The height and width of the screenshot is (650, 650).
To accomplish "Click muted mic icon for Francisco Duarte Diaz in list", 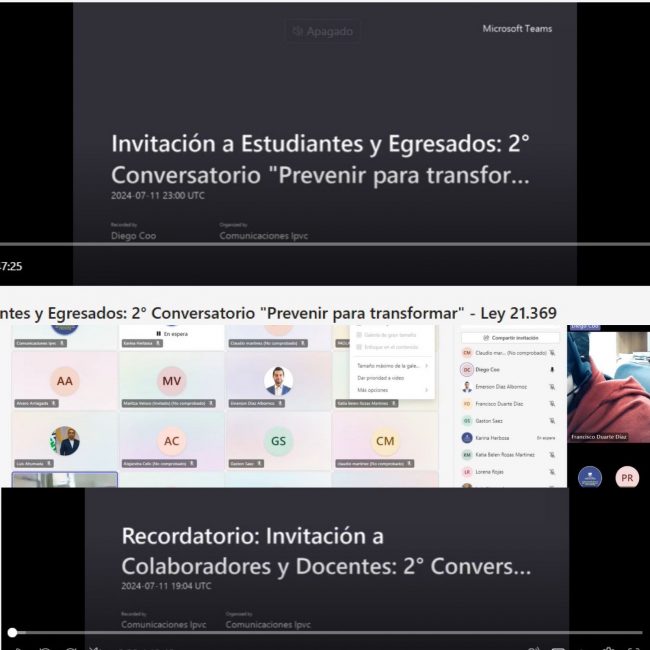I will coord(552,404).
